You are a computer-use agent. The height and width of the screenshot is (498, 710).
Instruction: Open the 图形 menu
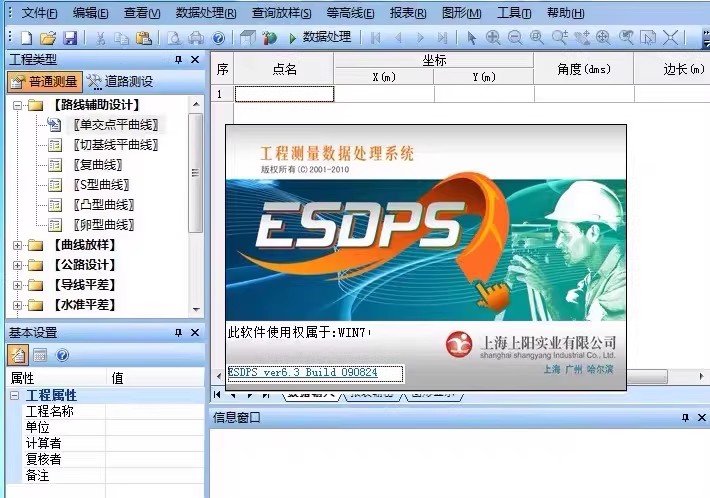pos(461,13)
